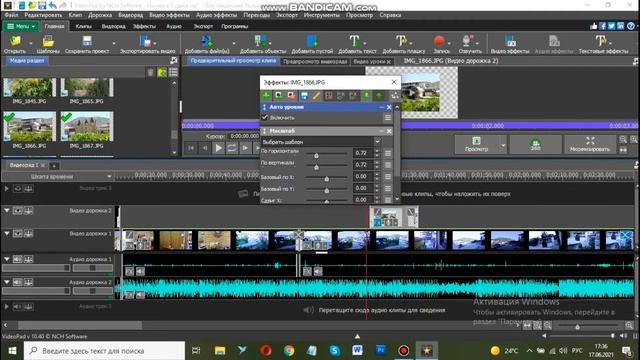Mute Audio Track 1

click(18, 259)
